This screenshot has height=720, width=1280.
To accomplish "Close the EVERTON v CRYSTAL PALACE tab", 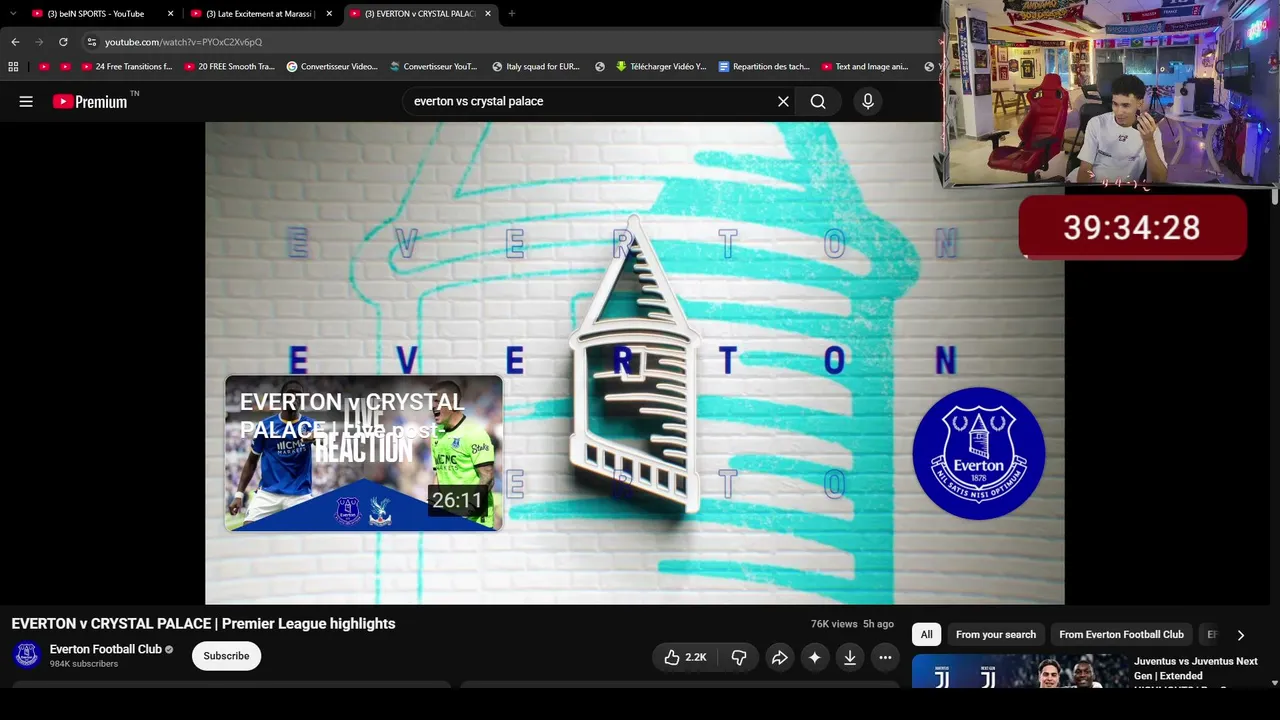I will [x=488, y=14].
